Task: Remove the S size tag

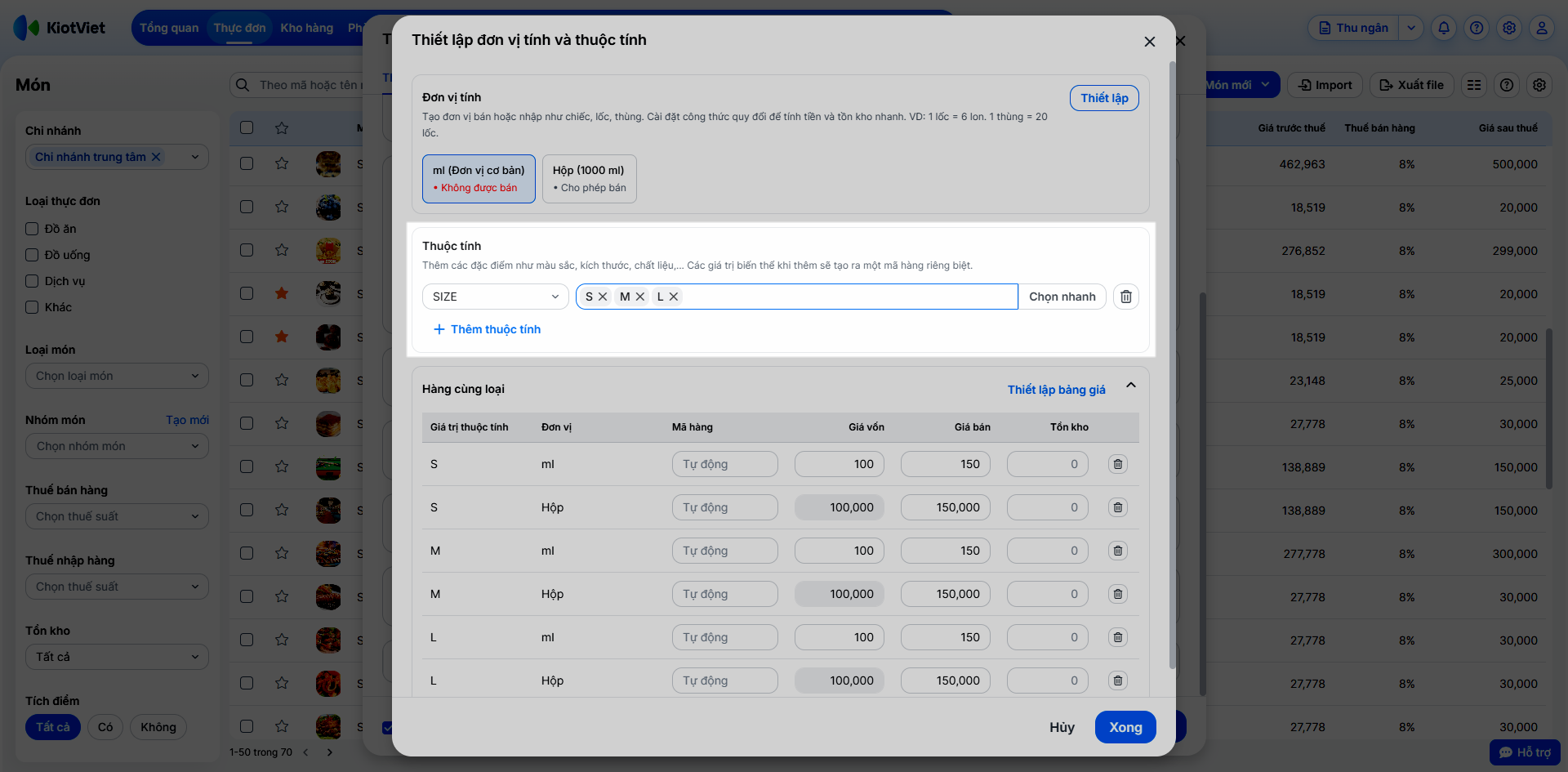Action: tap(603, 297)
